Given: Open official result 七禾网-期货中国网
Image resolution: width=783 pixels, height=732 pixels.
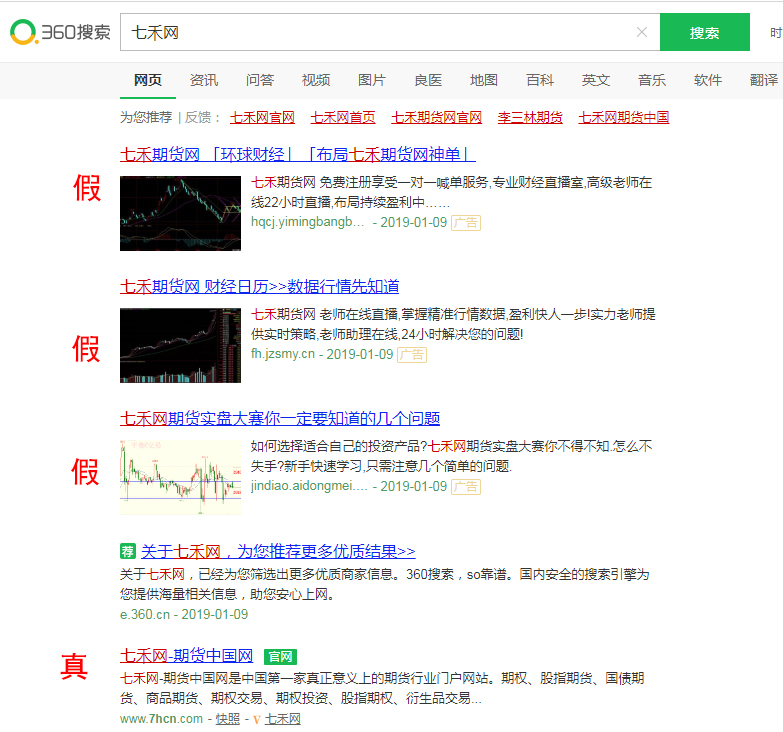Looking at the screenshot, I should (x=186, y=656).
